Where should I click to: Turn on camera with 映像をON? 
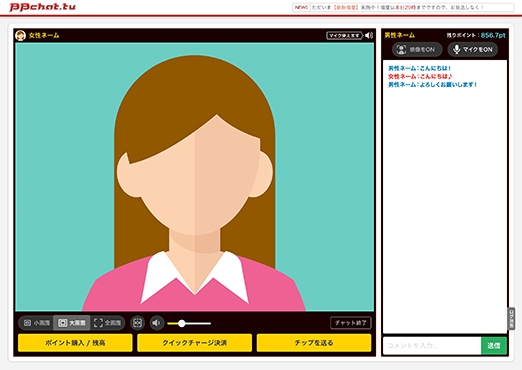417,50
